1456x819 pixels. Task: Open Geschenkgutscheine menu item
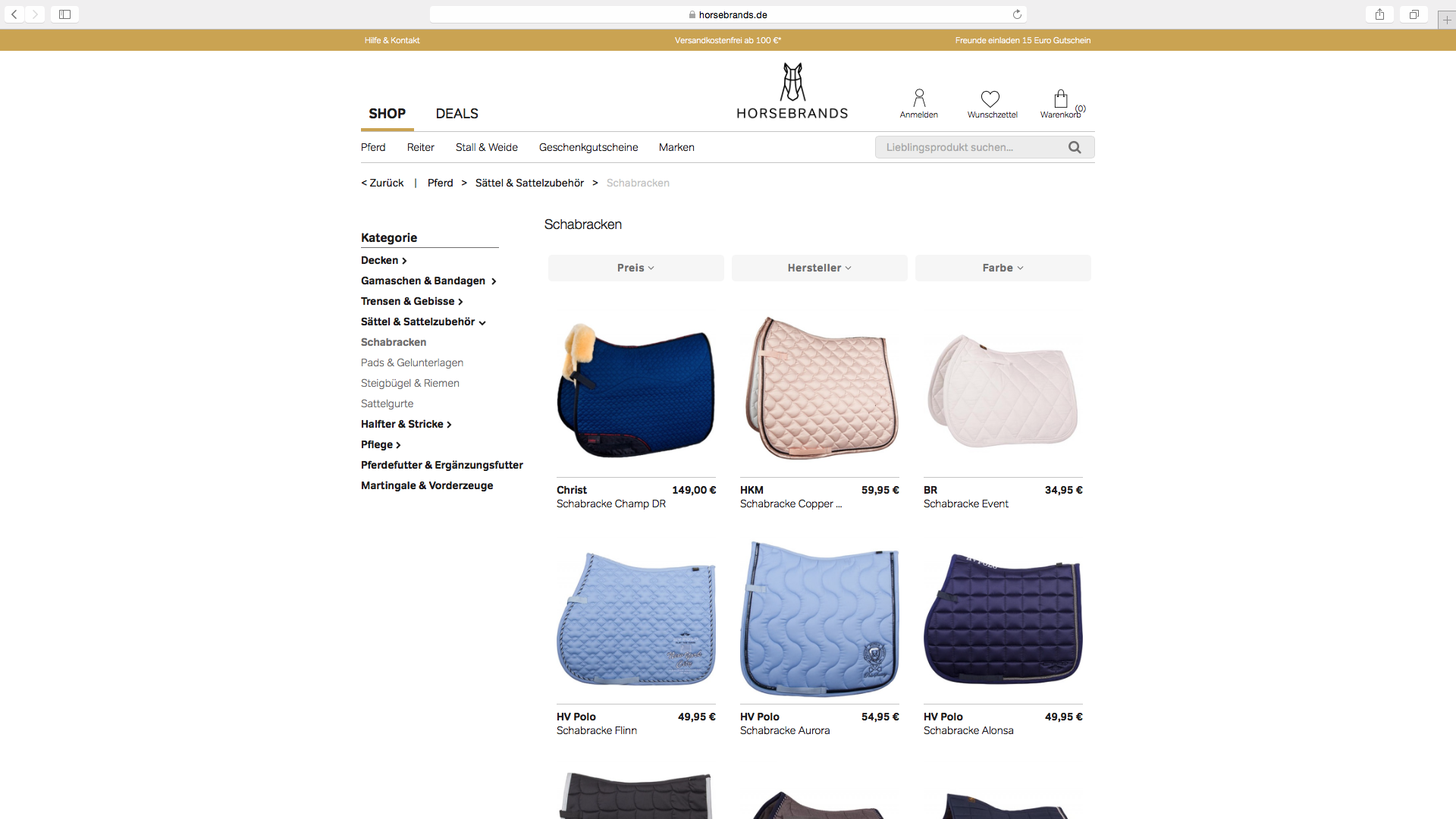[588, 147]
